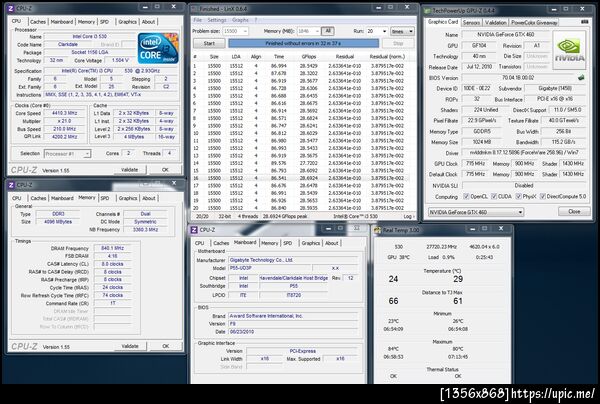Open Memory tab in the Mainboard CPU-Z window
The height and width of the screenshot is (404, 600).
270,243
